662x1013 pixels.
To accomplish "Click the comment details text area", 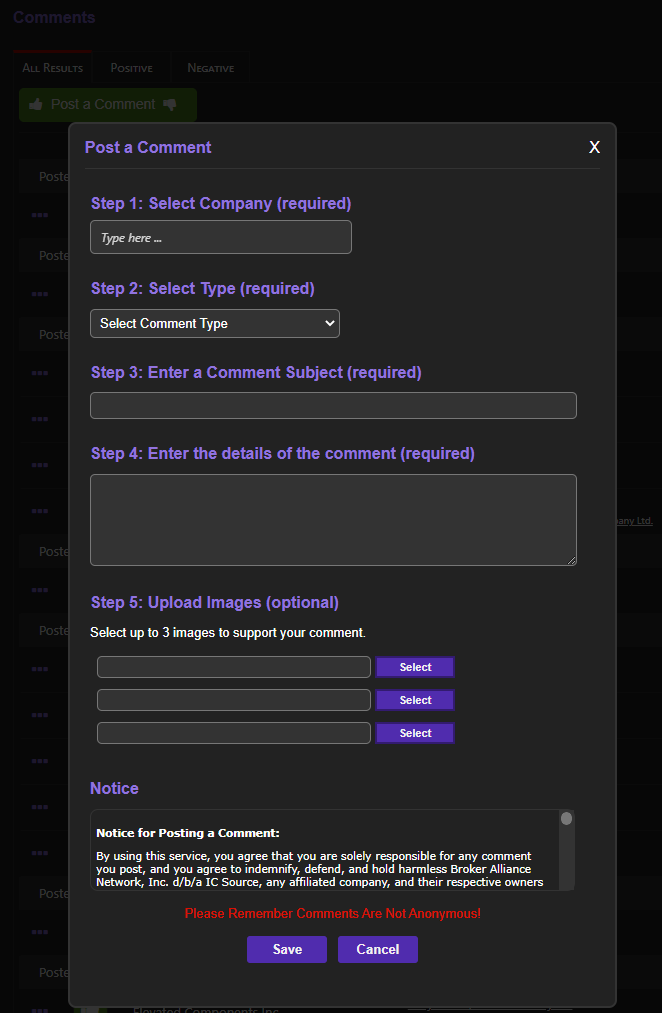I will click(x=333, y=520).
